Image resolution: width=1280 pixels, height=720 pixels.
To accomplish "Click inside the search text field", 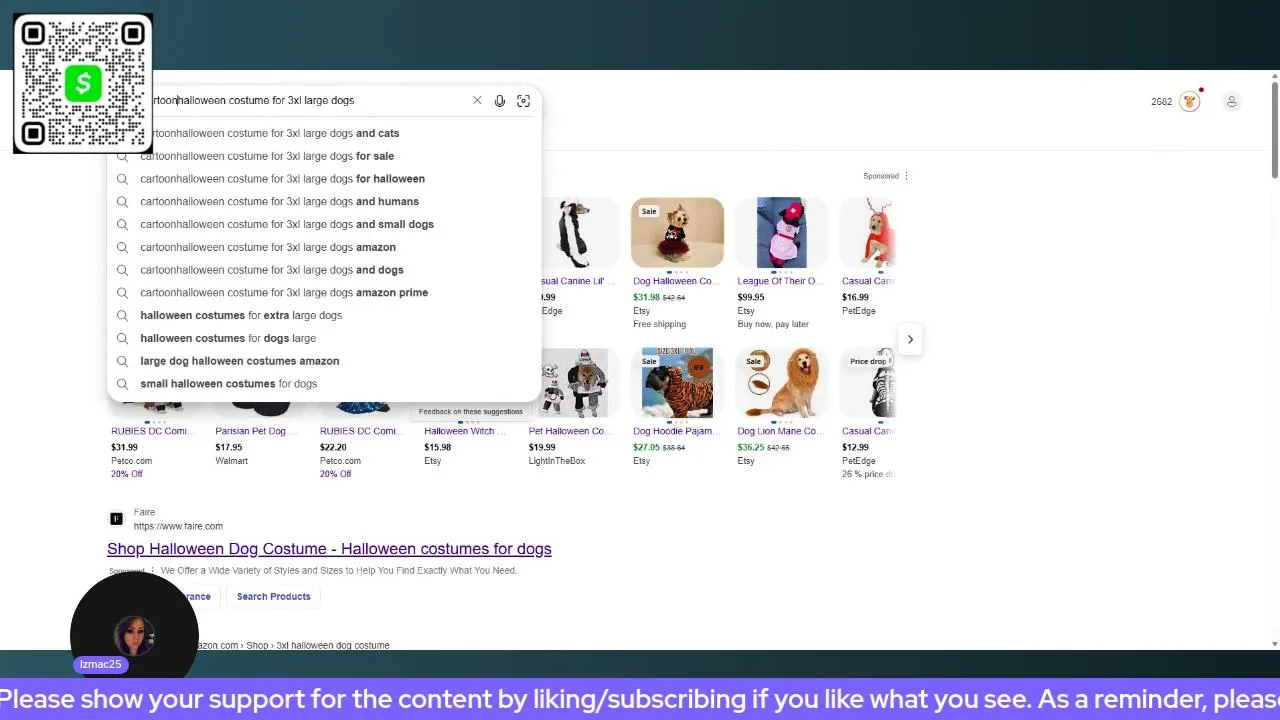I will tap(310, 101).
